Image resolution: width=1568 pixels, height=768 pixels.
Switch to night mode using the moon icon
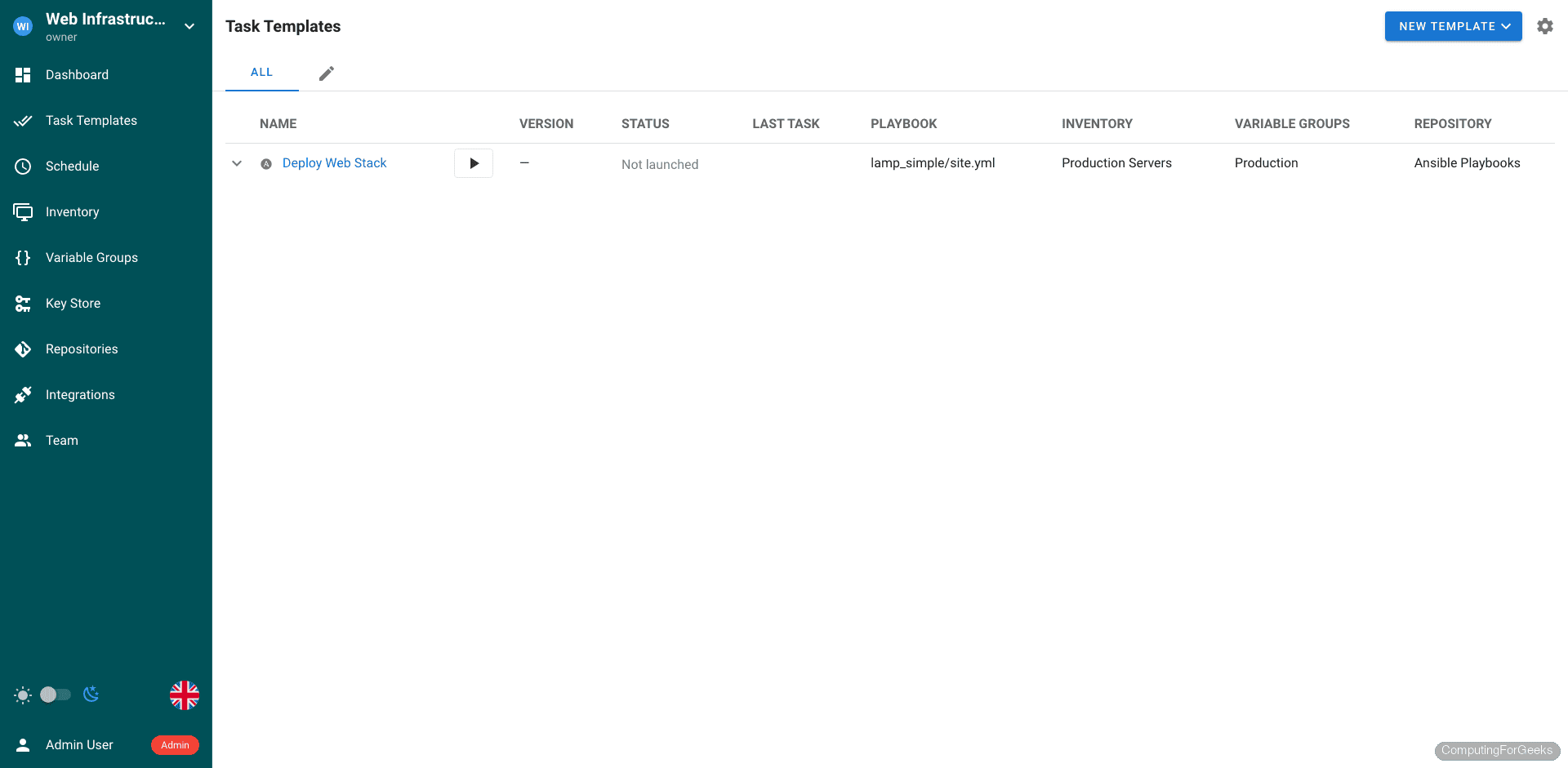coord(91,695)
